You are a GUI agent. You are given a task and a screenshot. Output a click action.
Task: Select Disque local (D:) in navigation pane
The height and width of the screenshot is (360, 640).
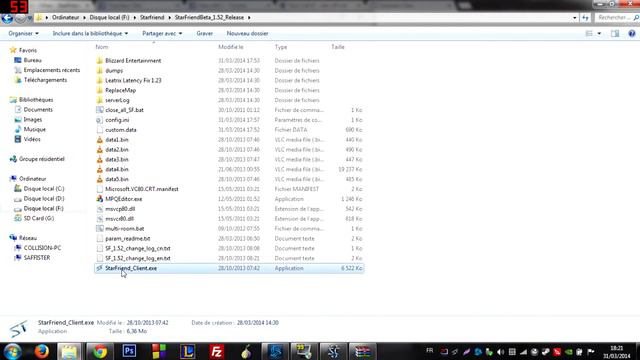click(x=44, y=198)
